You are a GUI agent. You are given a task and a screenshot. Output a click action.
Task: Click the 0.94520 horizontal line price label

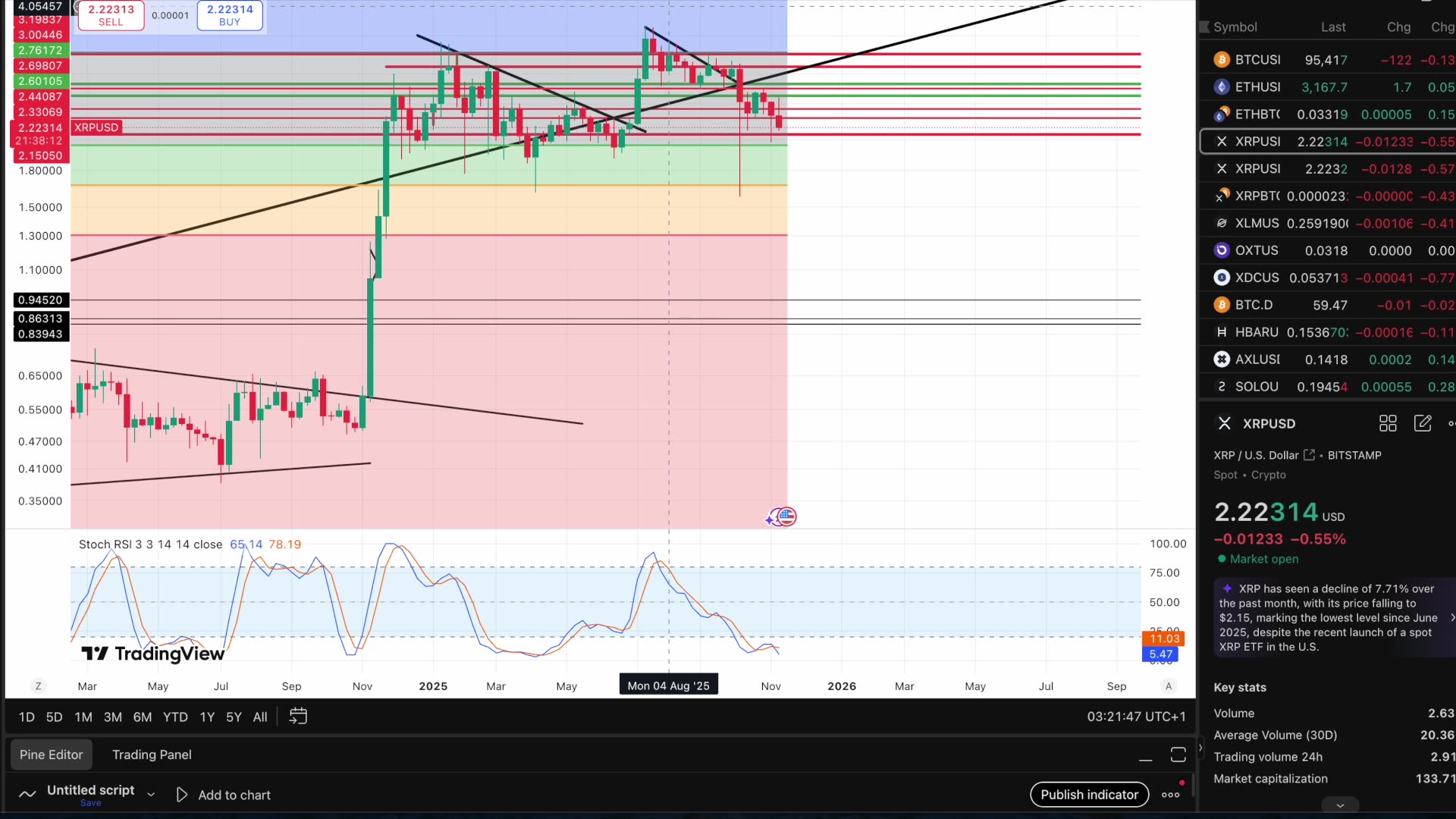click(41, 300)
